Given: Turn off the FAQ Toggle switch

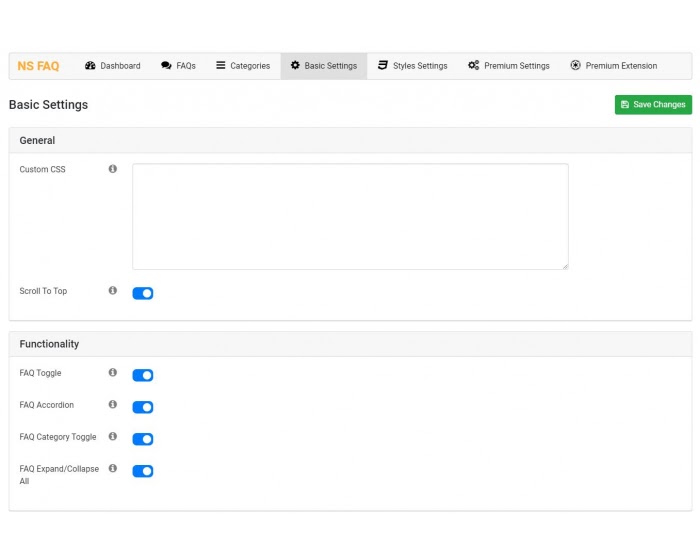Looking at the screenshot, I should click(x=143, y=376).
